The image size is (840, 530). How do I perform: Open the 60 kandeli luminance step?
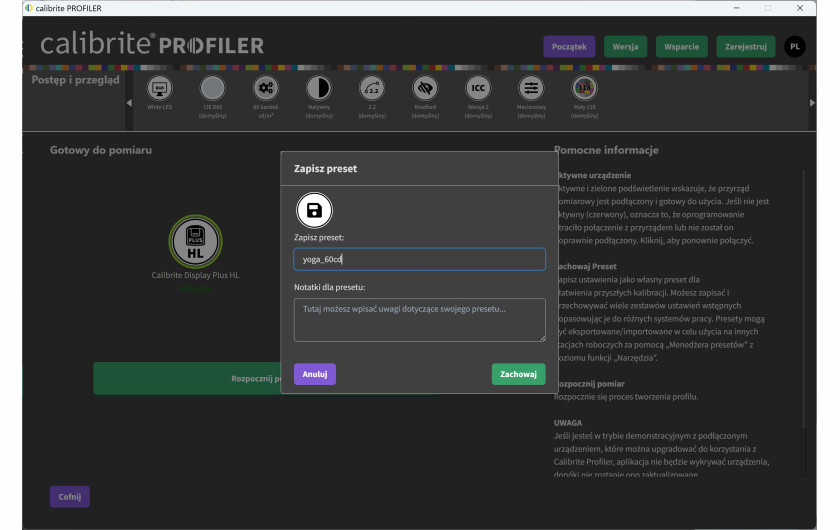pyautogui.click(x=266, y=88)
